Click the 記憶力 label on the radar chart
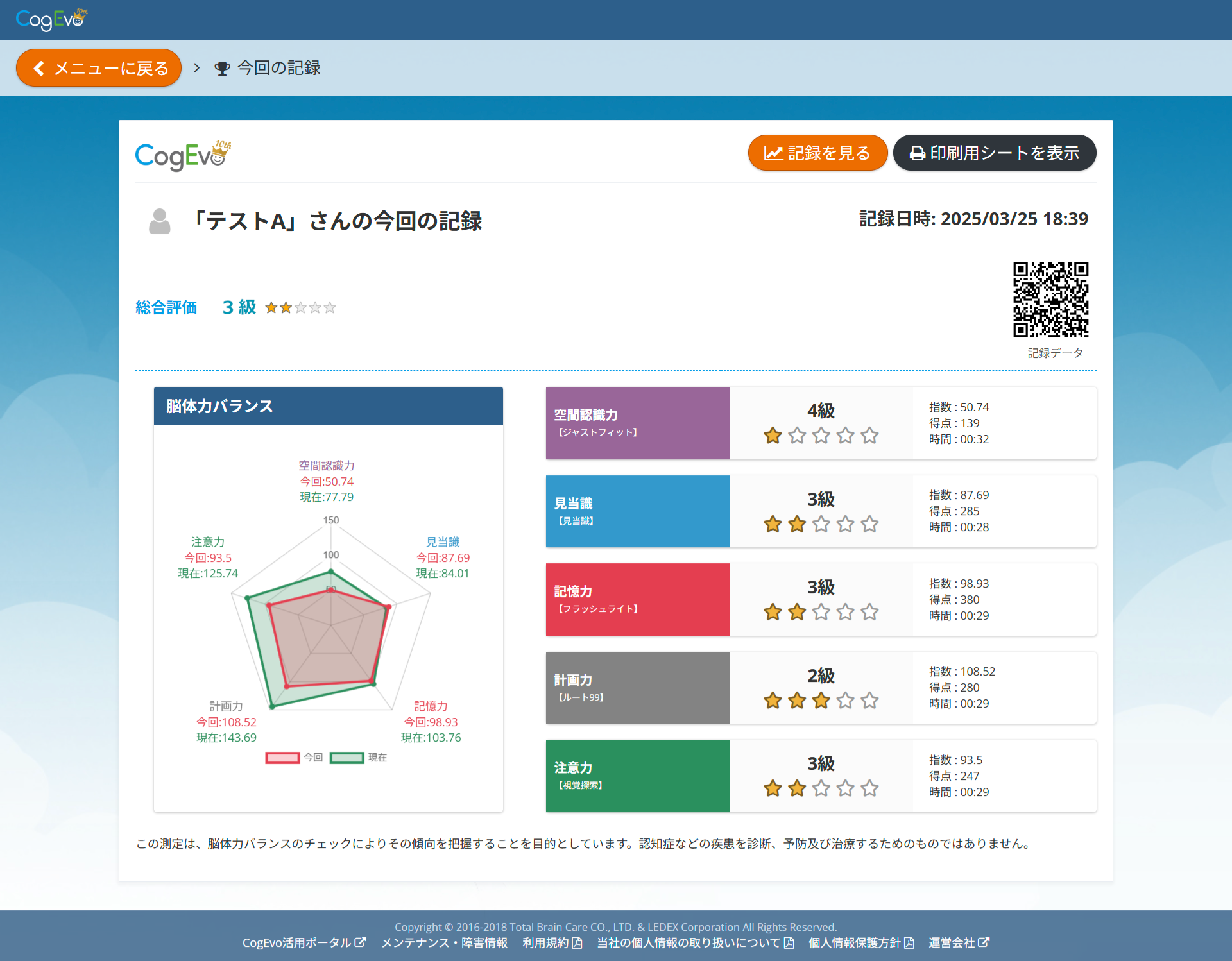Screen dimensions: 1232x961 (x=431, y=706)
